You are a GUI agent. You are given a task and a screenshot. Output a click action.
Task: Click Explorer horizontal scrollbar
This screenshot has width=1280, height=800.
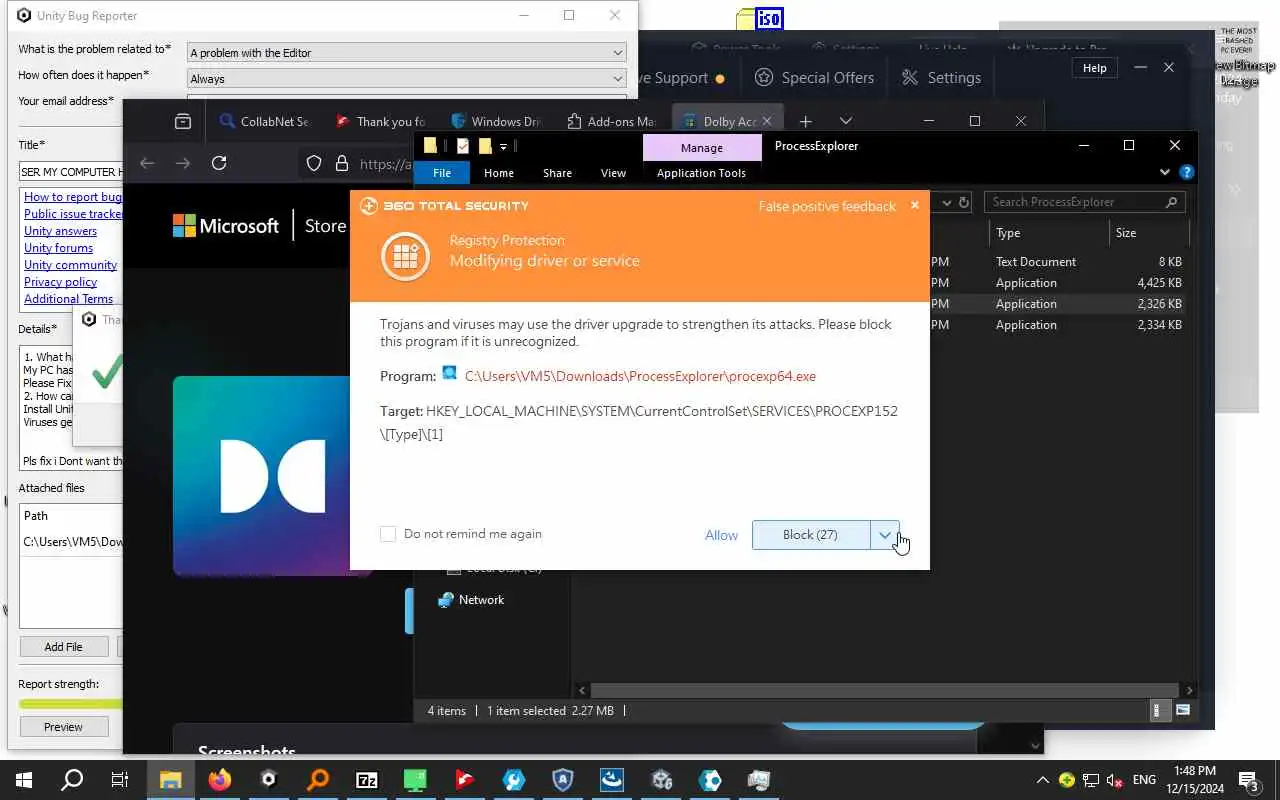pos(885,690)
